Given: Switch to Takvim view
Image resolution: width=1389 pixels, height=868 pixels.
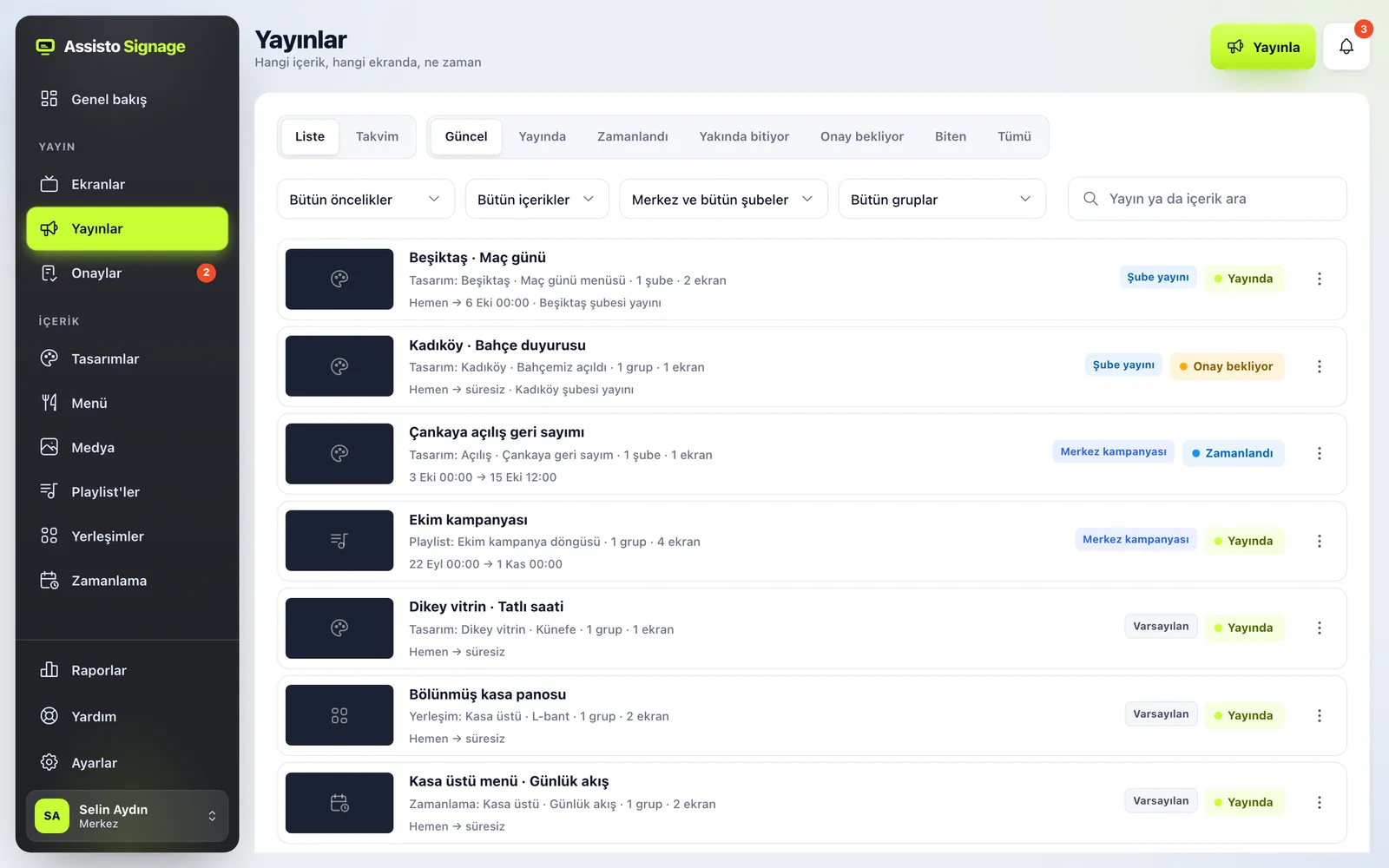Looking at the screenshot, I should point(377,136).
